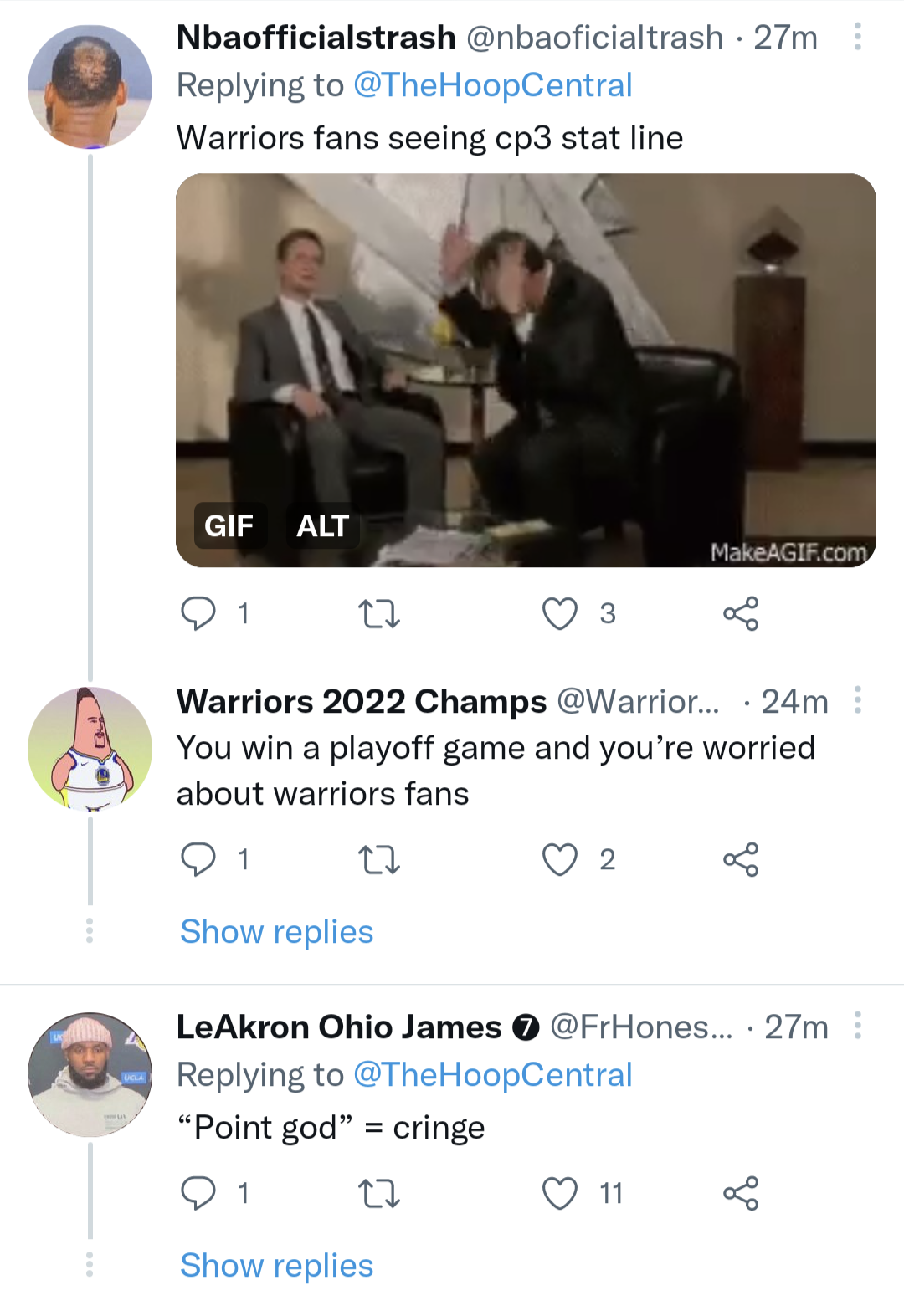Open more options for Nbaofficialstrash tweet
The width and height of the screenshot is (904, 1316).
[857, 37]
